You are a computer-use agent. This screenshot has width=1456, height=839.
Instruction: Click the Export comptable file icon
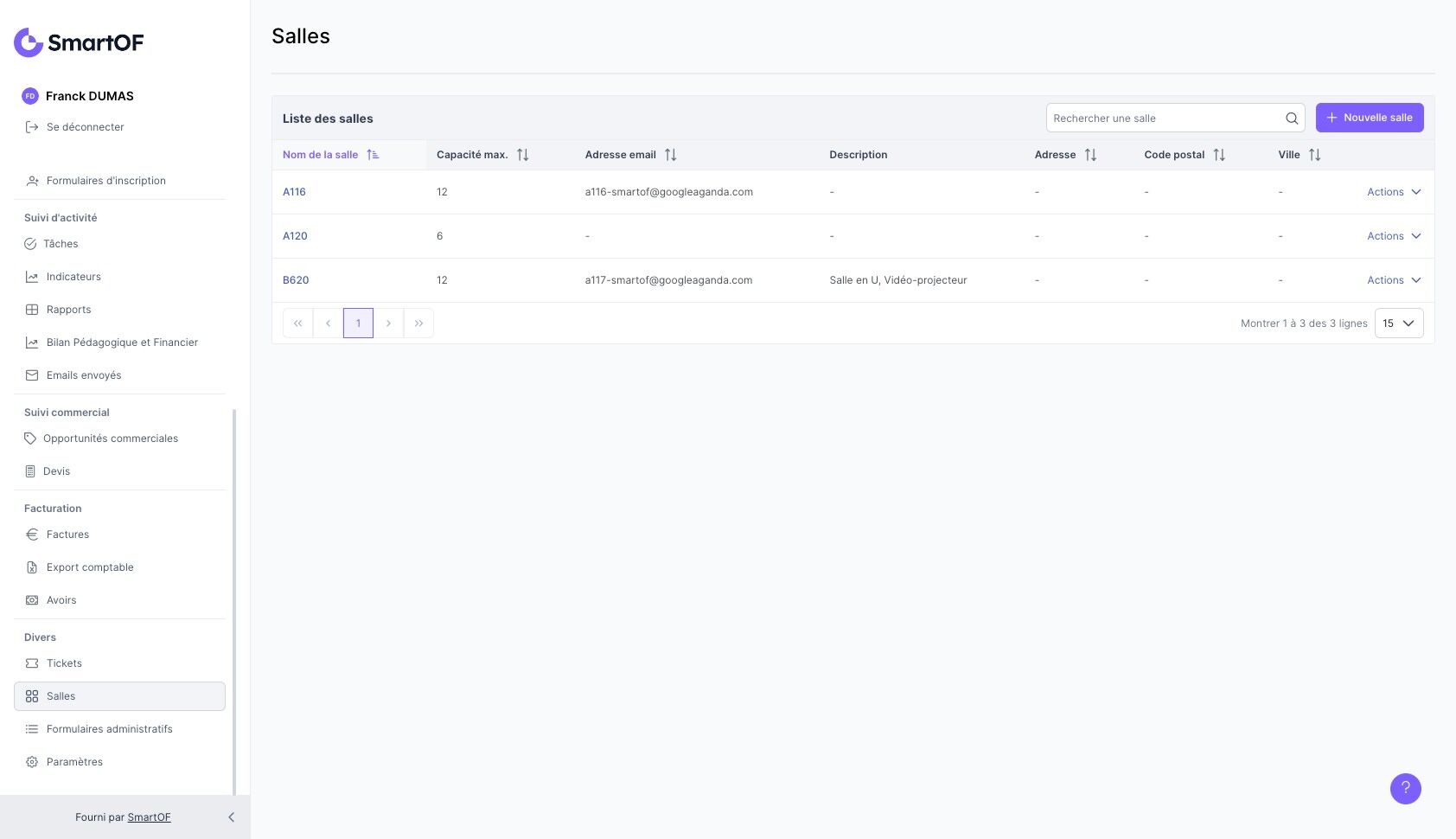32,567
